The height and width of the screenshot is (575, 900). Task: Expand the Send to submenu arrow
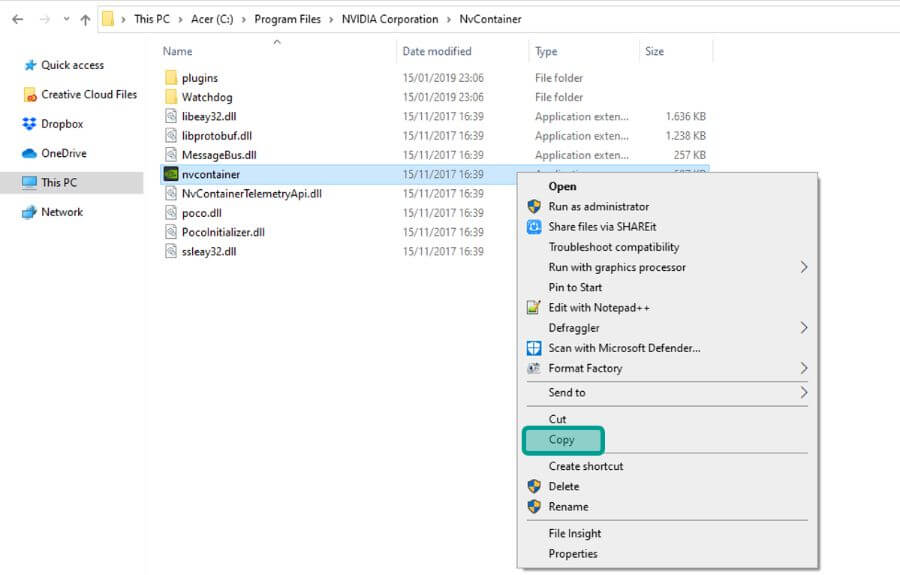click(804, 393)
